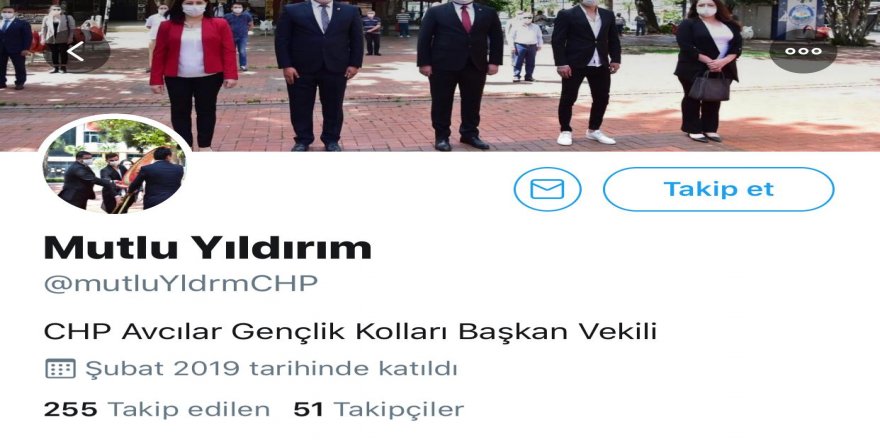Image resolution: width=880 pixels, height=440 pixels.
Task: Click the number 51 followers count
Action: click(308, 409)
